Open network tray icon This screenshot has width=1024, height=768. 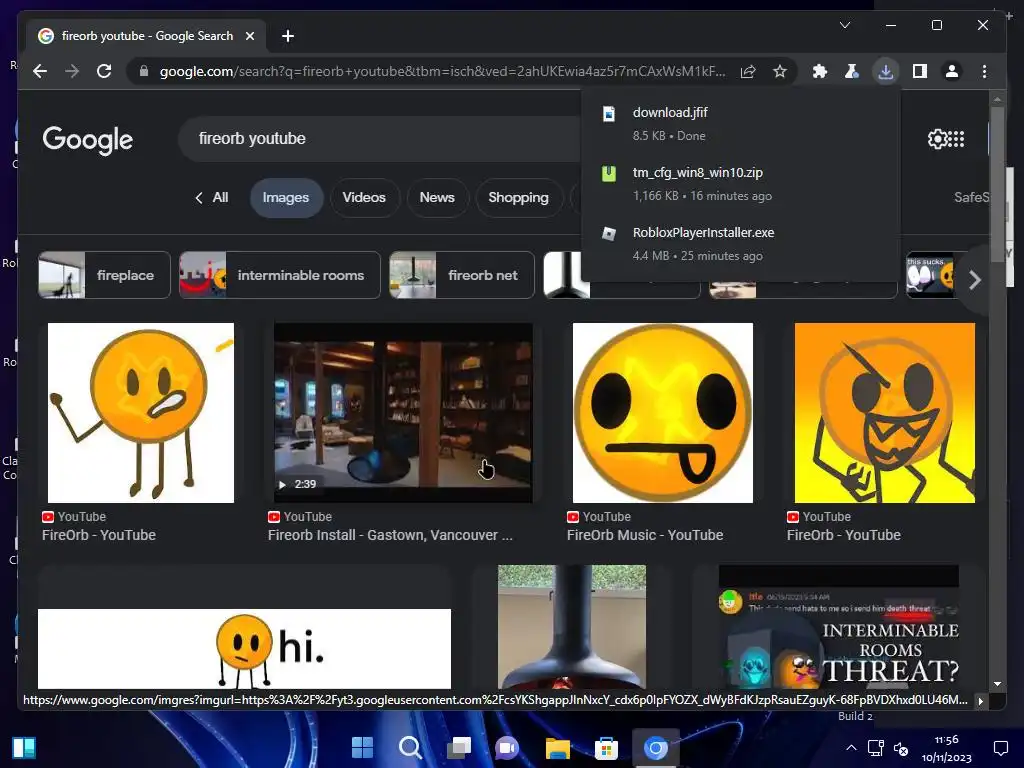click(x=876, y=748)
